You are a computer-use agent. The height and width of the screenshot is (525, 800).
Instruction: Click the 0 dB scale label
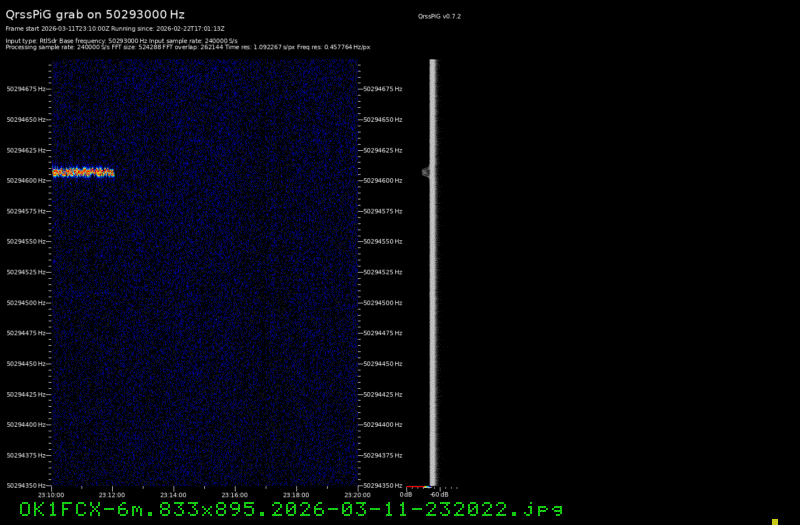point(407,494)
